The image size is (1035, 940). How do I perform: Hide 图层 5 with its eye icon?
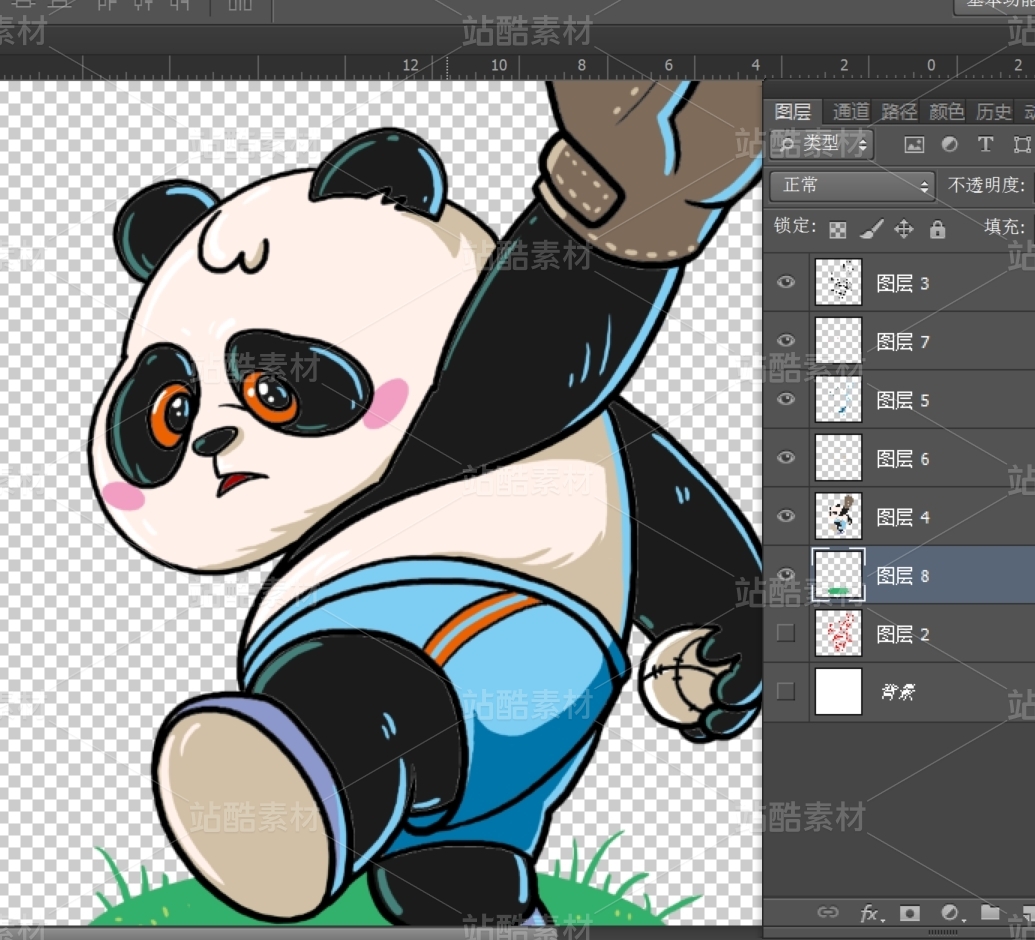tap(785, 399)
